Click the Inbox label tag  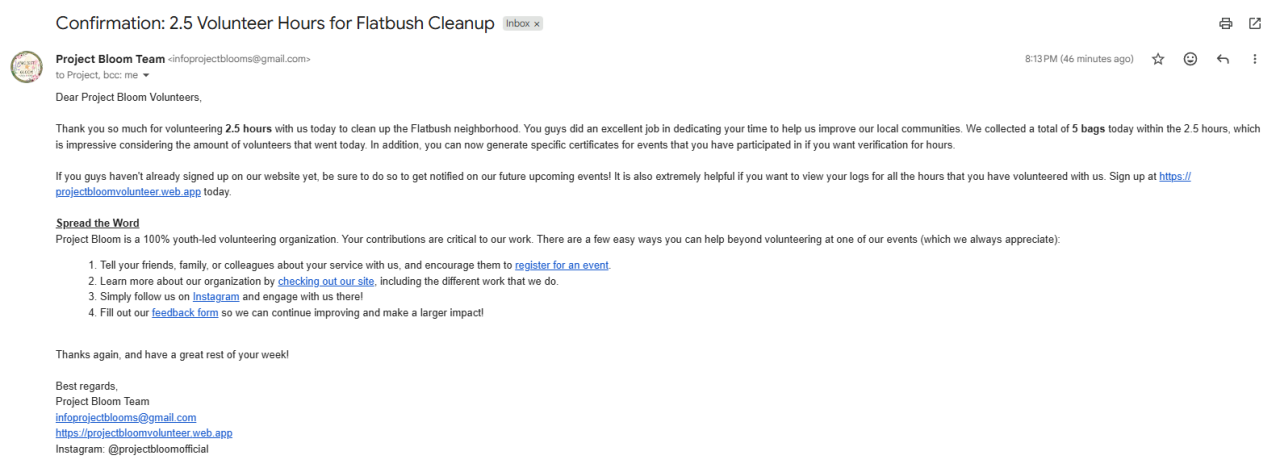click(x=518, y=24)
